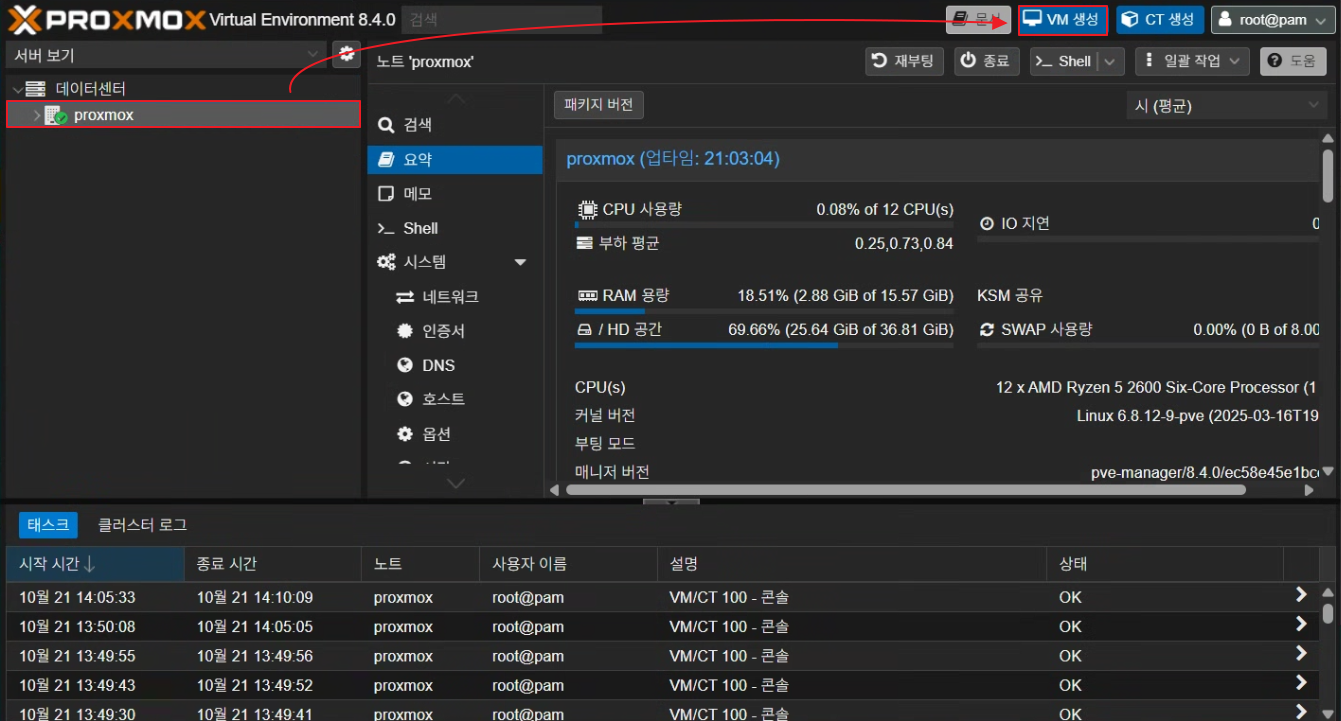Sort by 시작 시간 column header
Viewport: 1341px width, 721px height.
[95, 564]
